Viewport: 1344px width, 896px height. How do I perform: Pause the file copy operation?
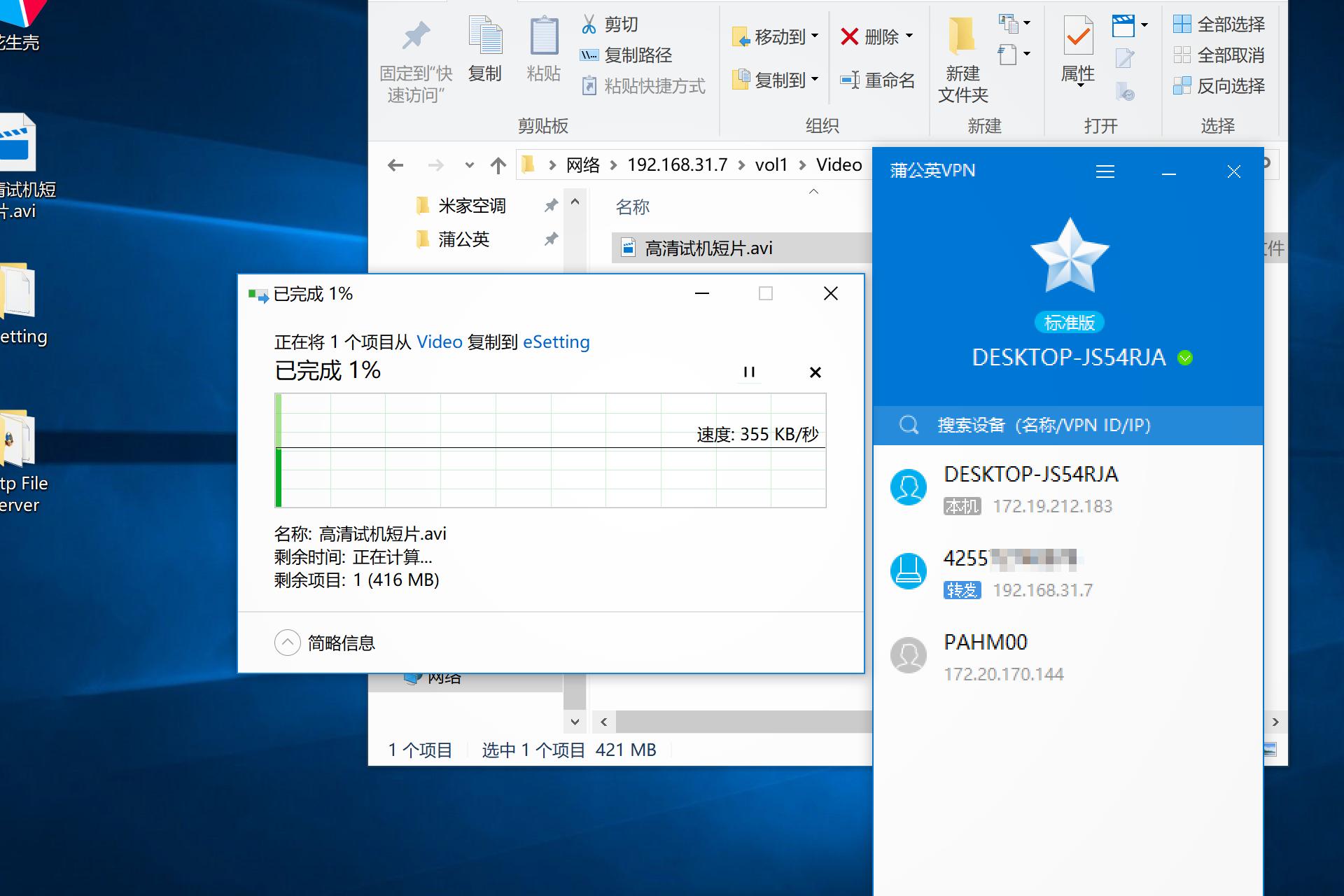tap(749, 372)
